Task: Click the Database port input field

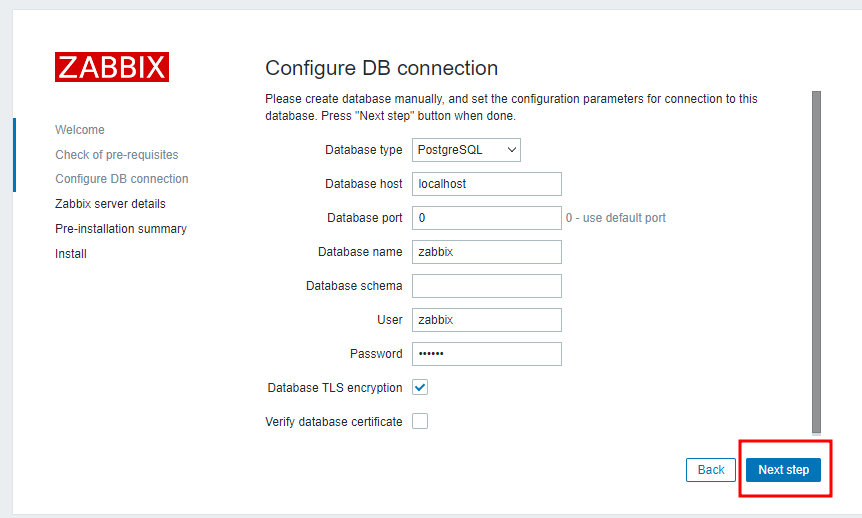Action: (x=487, y=218)
